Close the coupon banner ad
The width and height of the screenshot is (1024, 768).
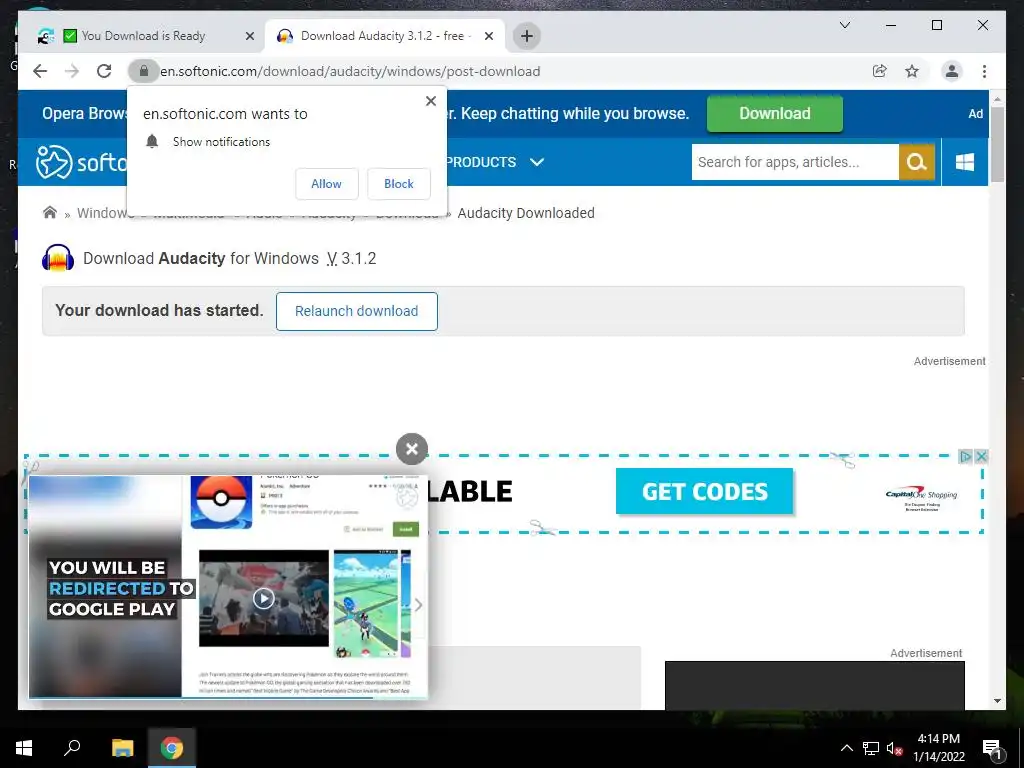(980, 456)
